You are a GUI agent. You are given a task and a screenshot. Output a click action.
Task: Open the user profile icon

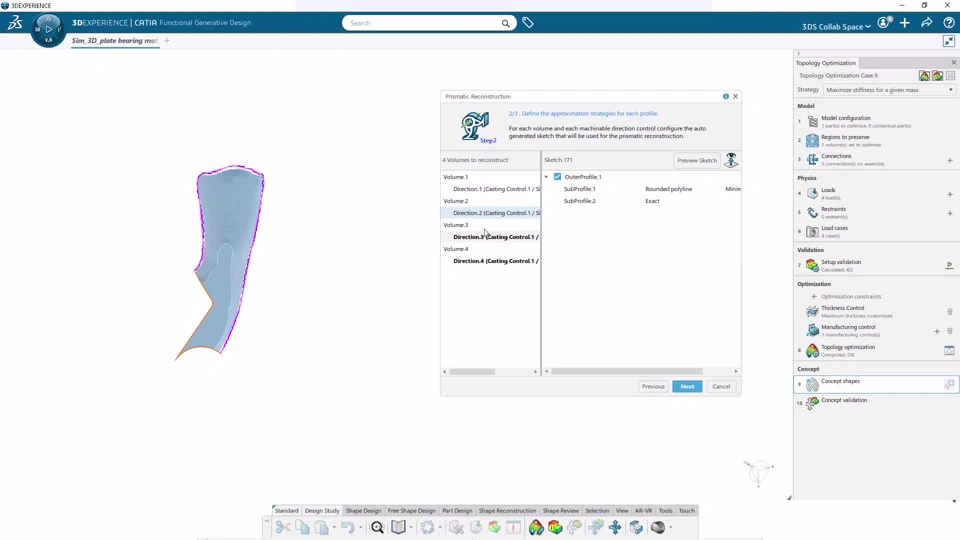click(883, 23)
